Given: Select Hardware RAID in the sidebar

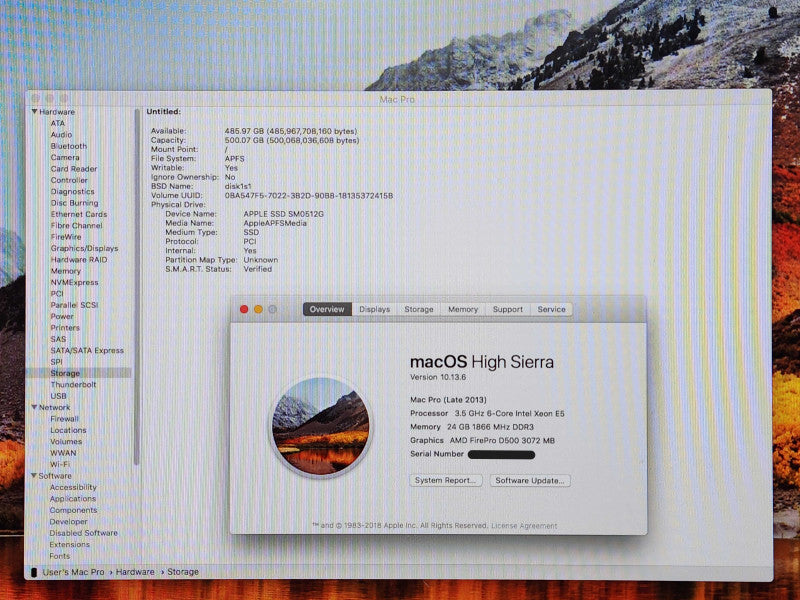Looking at the screenshot, I should tap(79, 259).
